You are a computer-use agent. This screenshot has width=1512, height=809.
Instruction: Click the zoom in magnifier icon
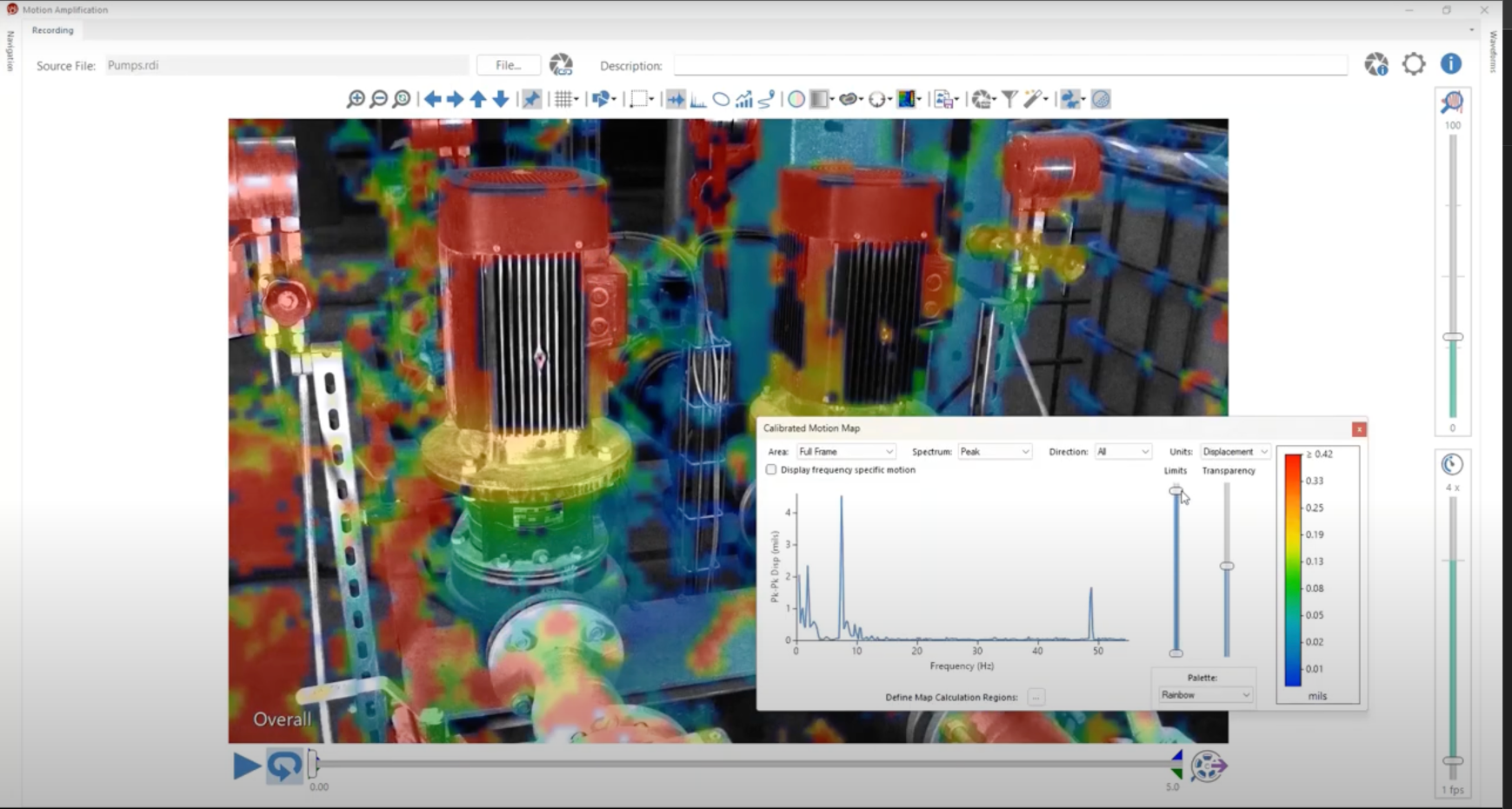pos(355,99)
